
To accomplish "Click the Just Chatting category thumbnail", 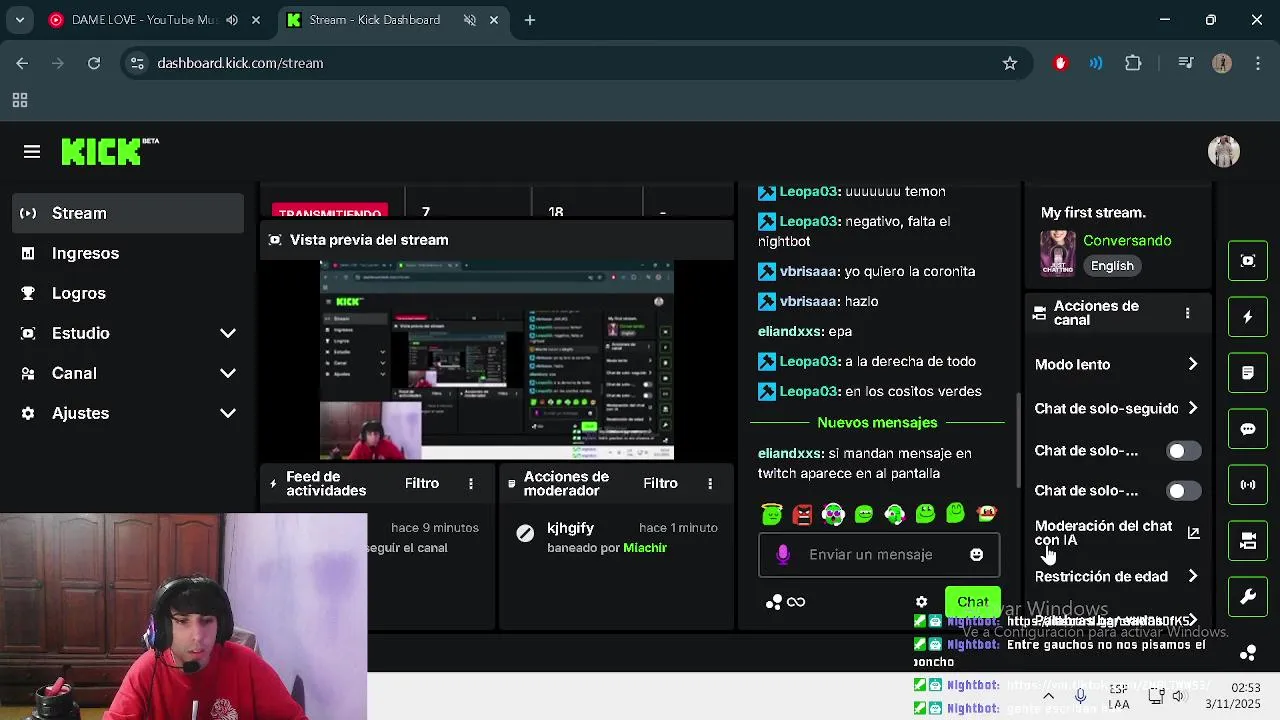I will click(x=1058, y=253).
